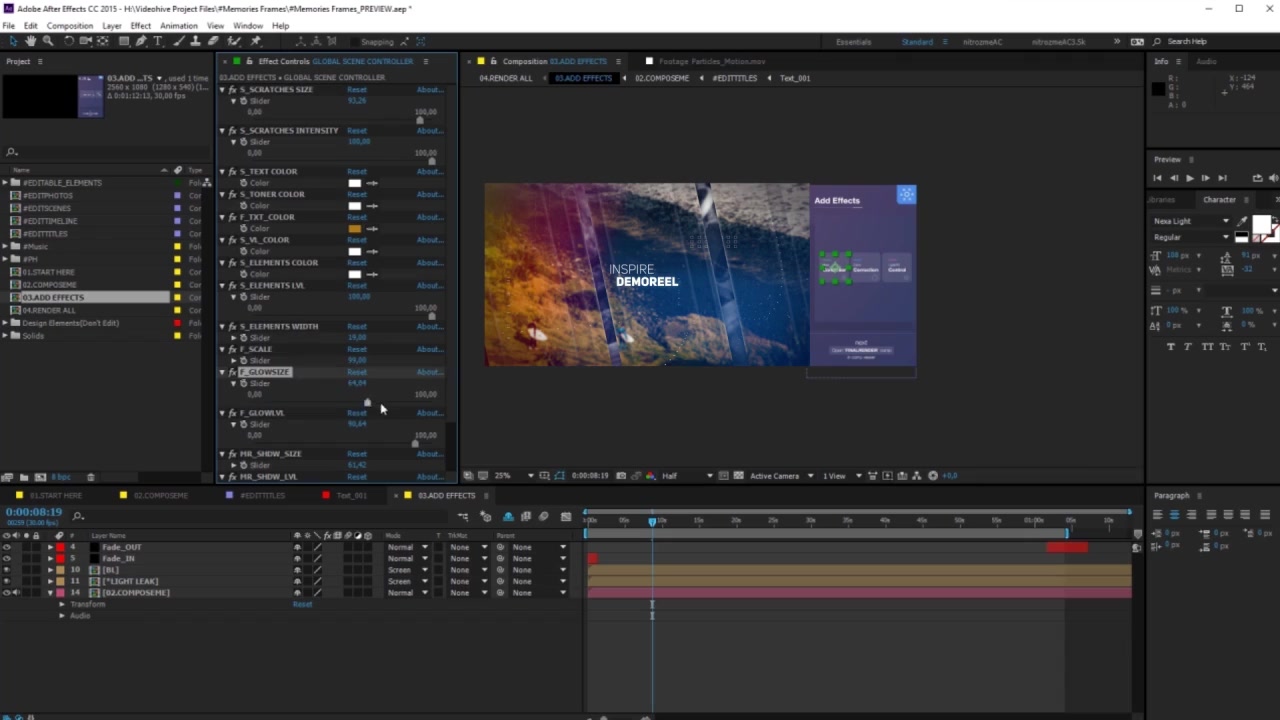Expand the Fade_OUT layer properties

(x=50, y=547)
